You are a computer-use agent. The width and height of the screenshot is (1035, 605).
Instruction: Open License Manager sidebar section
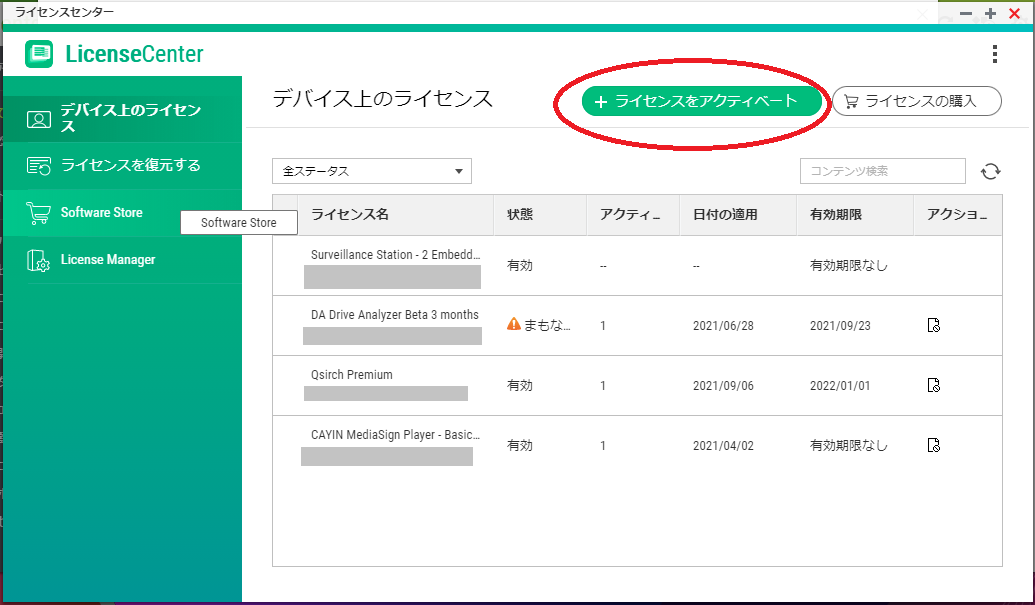click(x=122, y=260)
